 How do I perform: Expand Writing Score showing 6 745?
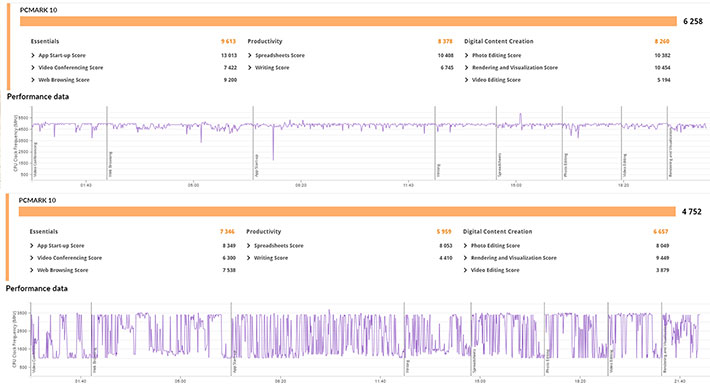(249, 67)
